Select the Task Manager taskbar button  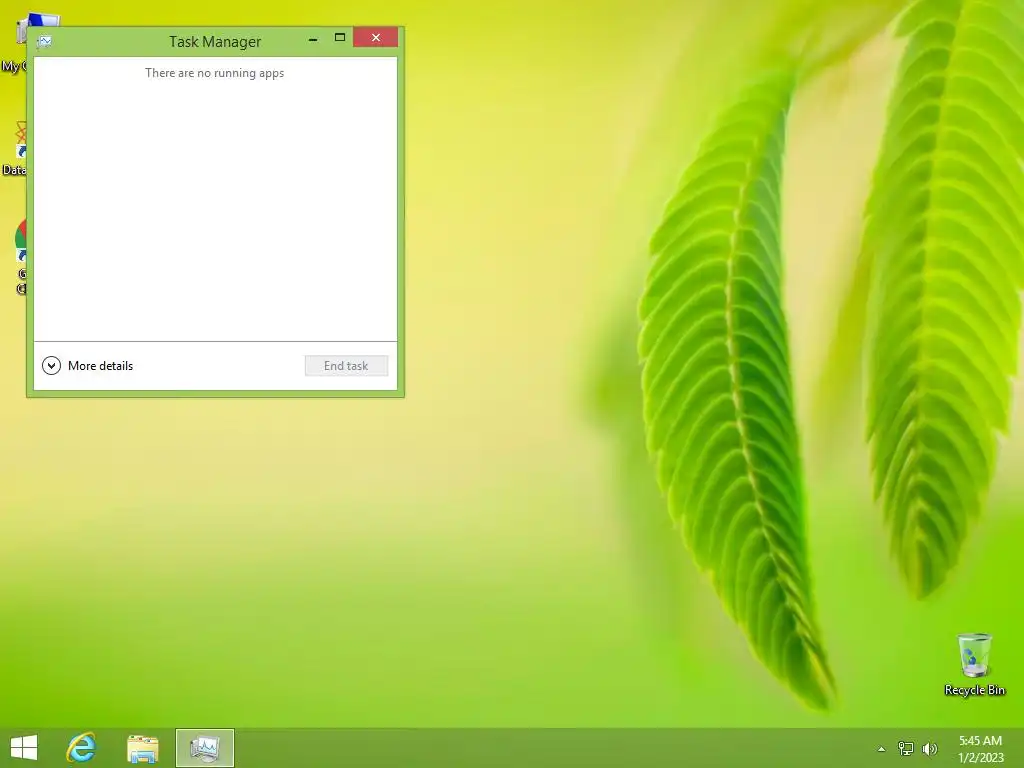[205, 748]
